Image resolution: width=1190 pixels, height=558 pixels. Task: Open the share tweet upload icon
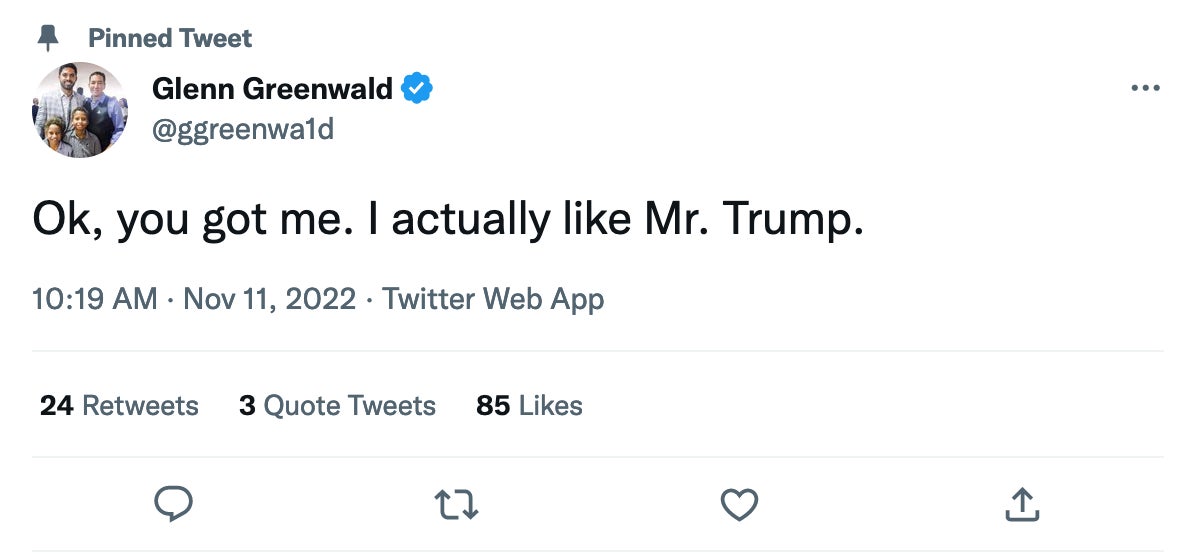click(1021, 505)
